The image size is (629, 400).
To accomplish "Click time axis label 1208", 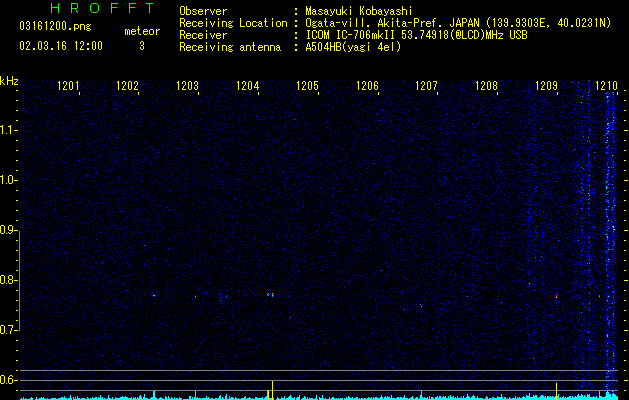I will coord(487,85).
